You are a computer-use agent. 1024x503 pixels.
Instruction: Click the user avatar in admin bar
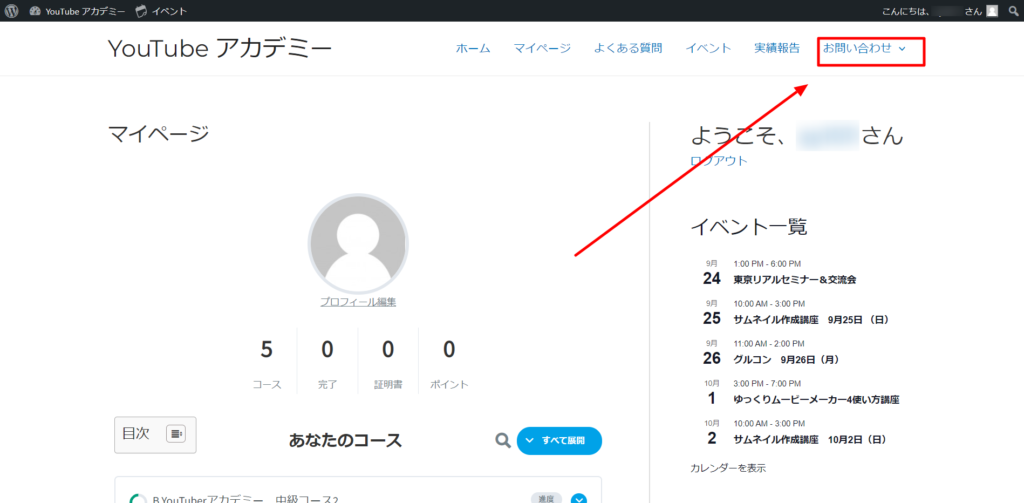(992, 10)
